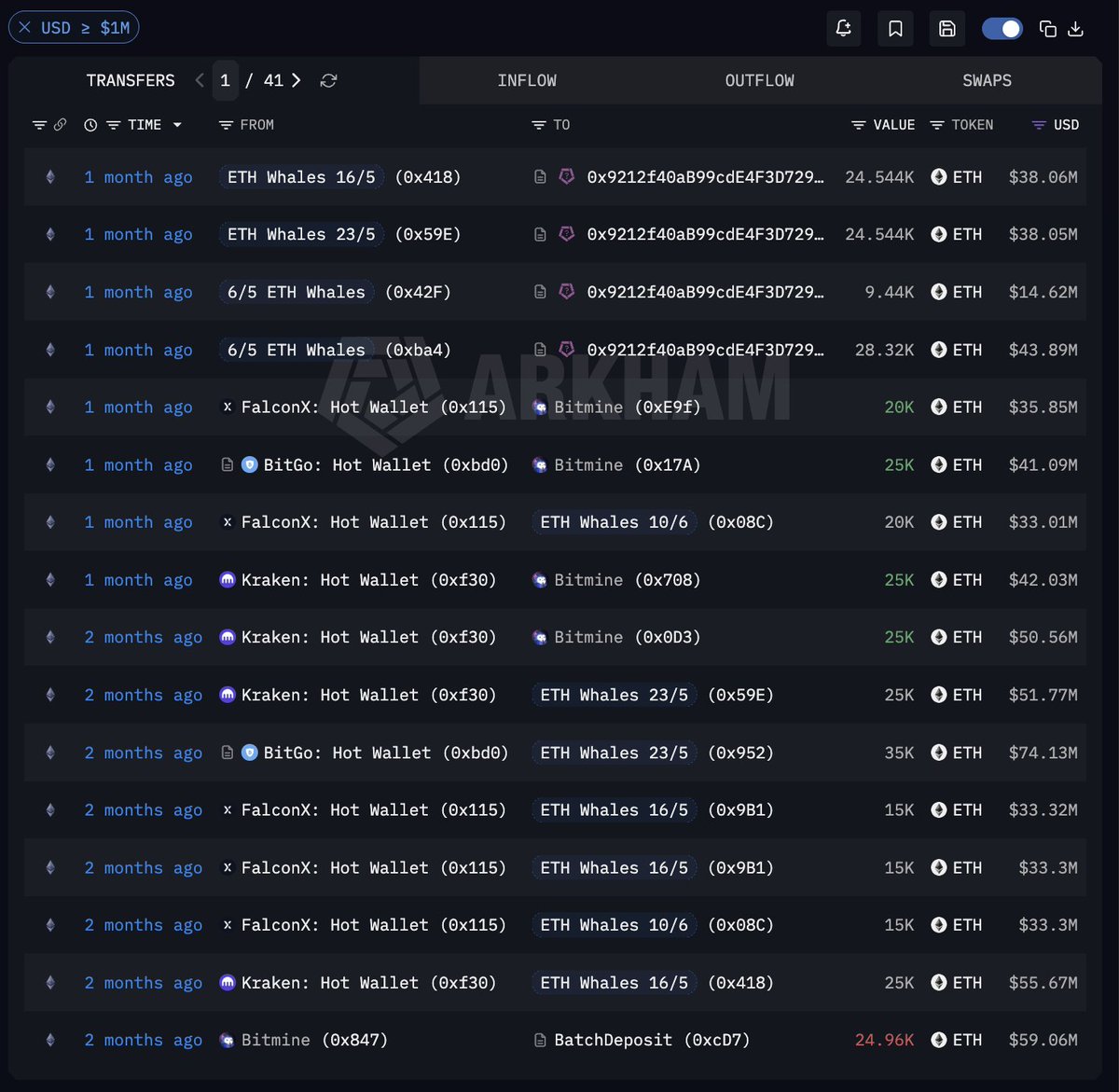Click the Ethereum chain icon in the $38.06M row
Viewport: 1119px width, 1092px height.
pyautogui.click(x=50, y=177)
